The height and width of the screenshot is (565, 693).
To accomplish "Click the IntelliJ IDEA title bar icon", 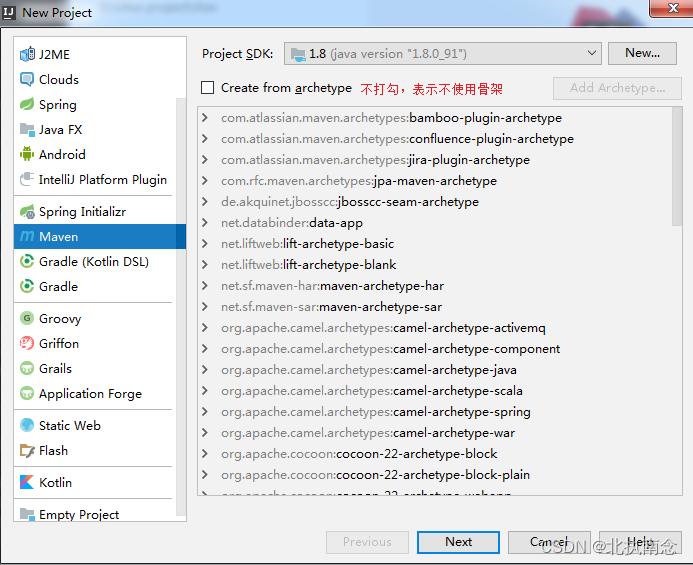I will click(8, 12).
